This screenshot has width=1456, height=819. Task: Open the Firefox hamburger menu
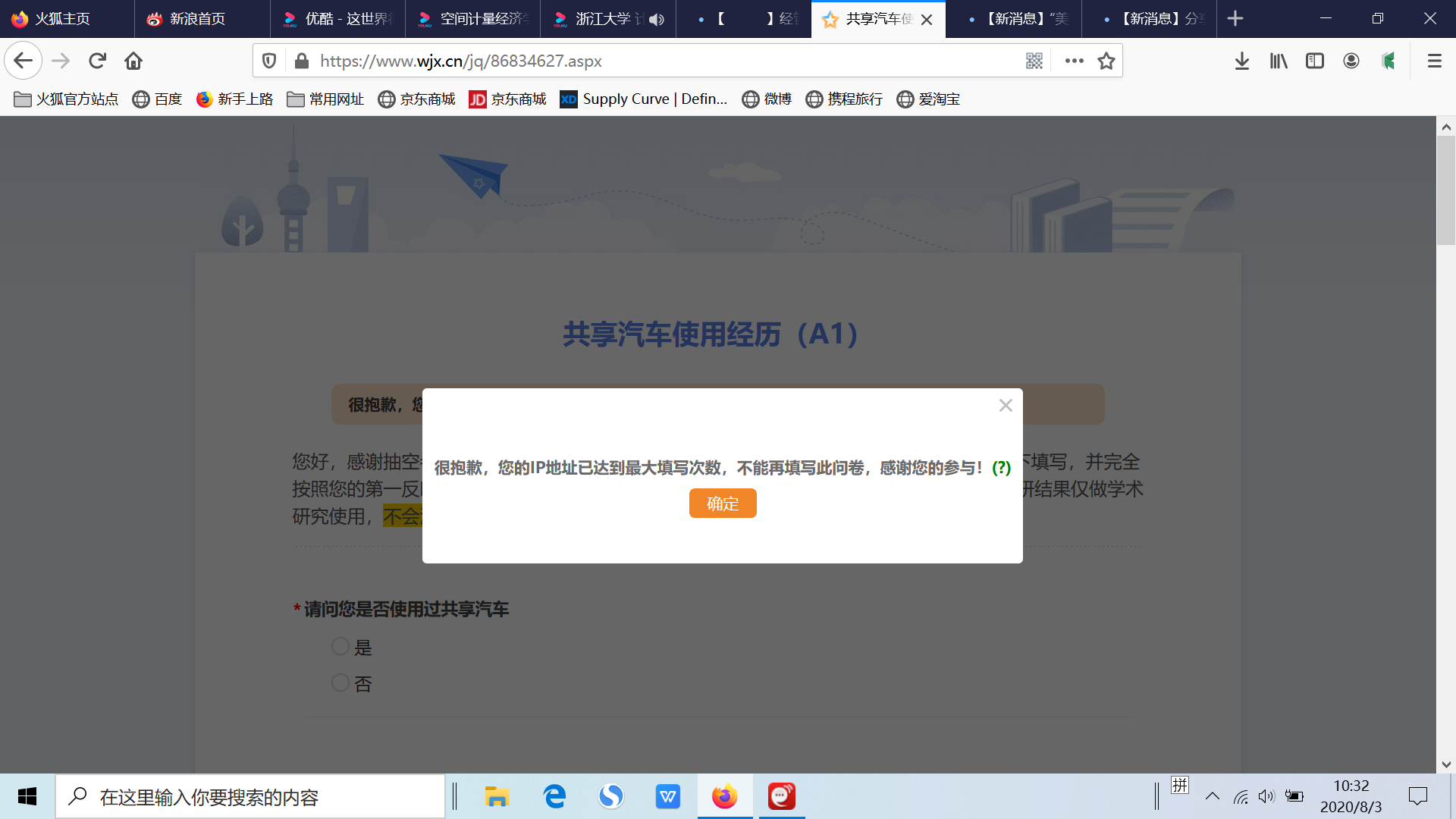pos(1434,61)
